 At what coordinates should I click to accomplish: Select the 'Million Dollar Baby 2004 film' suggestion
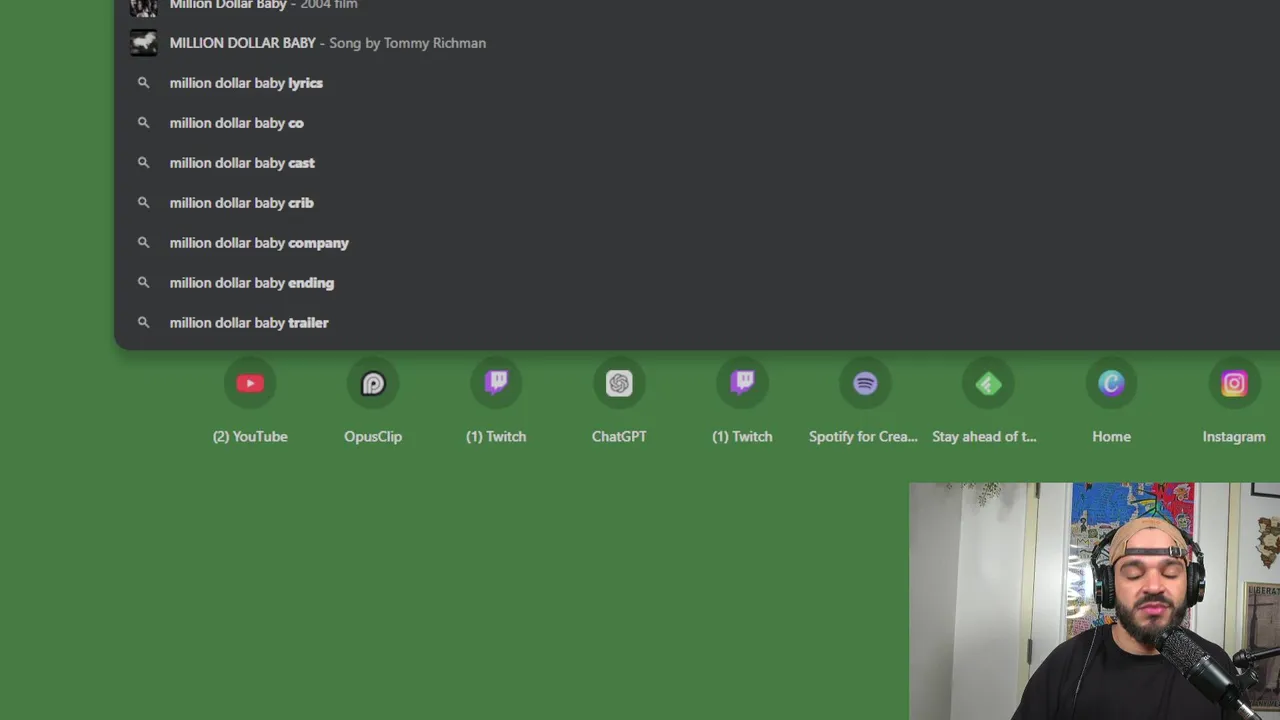pyautogui.click(x=697, y=8)
